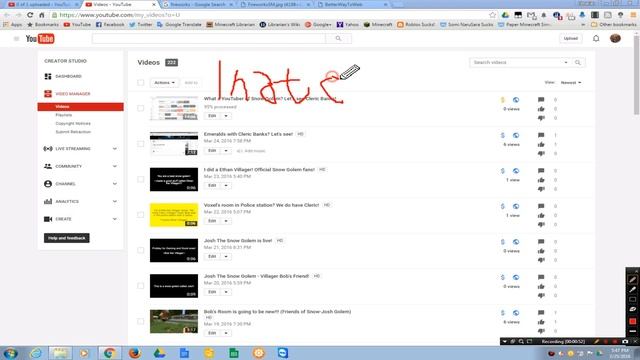
Task: Check the box for I did a Ethan Villager
Action: pos(140,179)
